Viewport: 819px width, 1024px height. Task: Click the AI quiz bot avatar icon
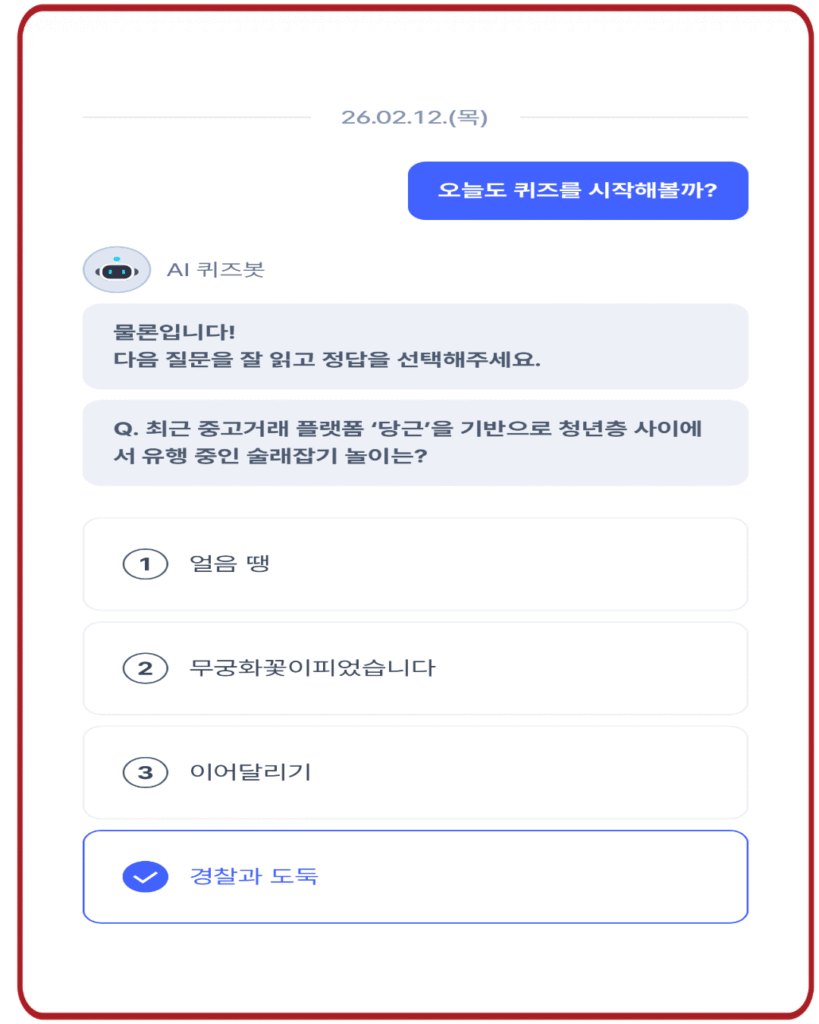(x=116, y=269)
